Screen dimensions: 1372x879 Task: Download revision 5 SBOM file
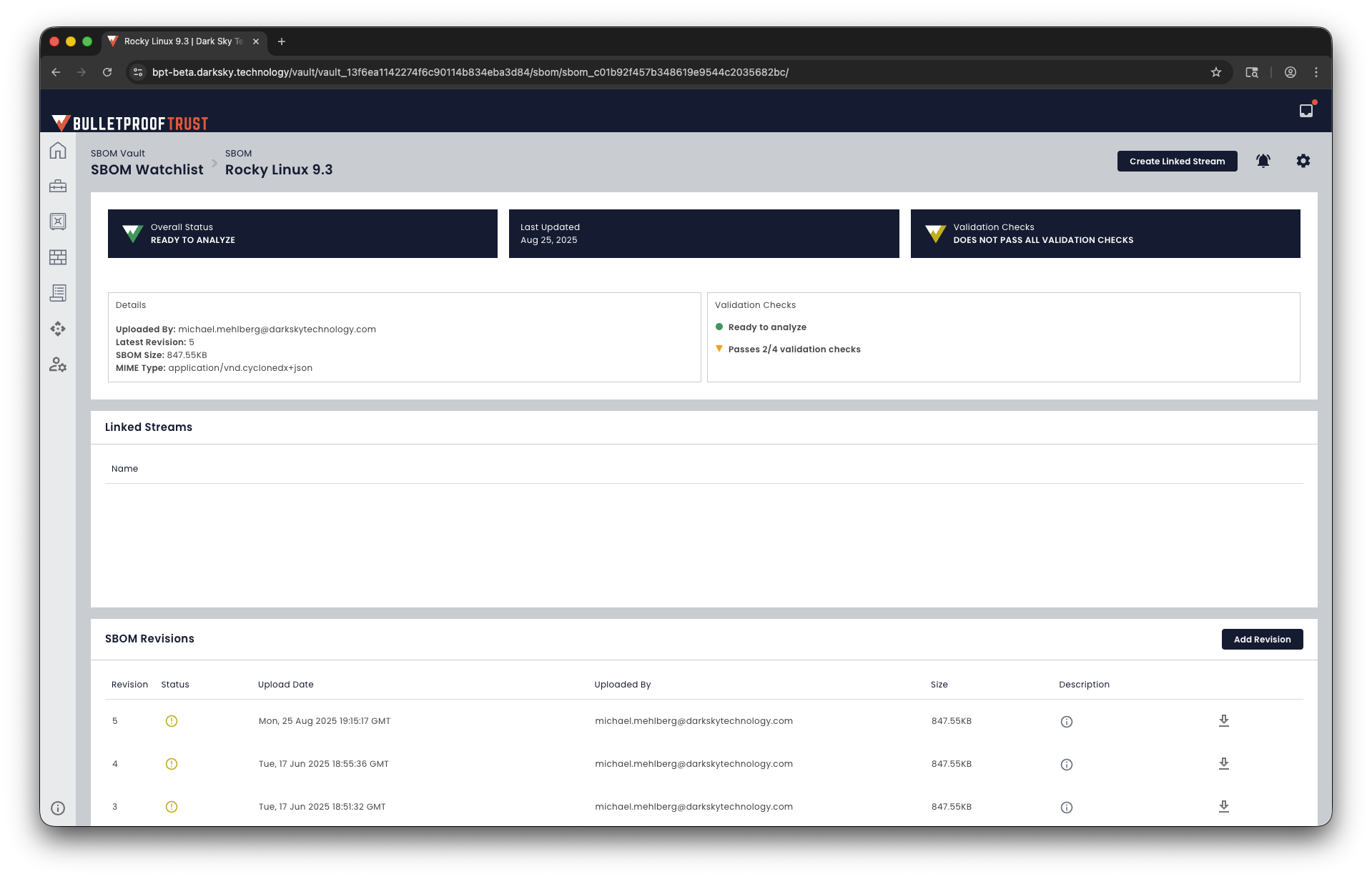1224,720
